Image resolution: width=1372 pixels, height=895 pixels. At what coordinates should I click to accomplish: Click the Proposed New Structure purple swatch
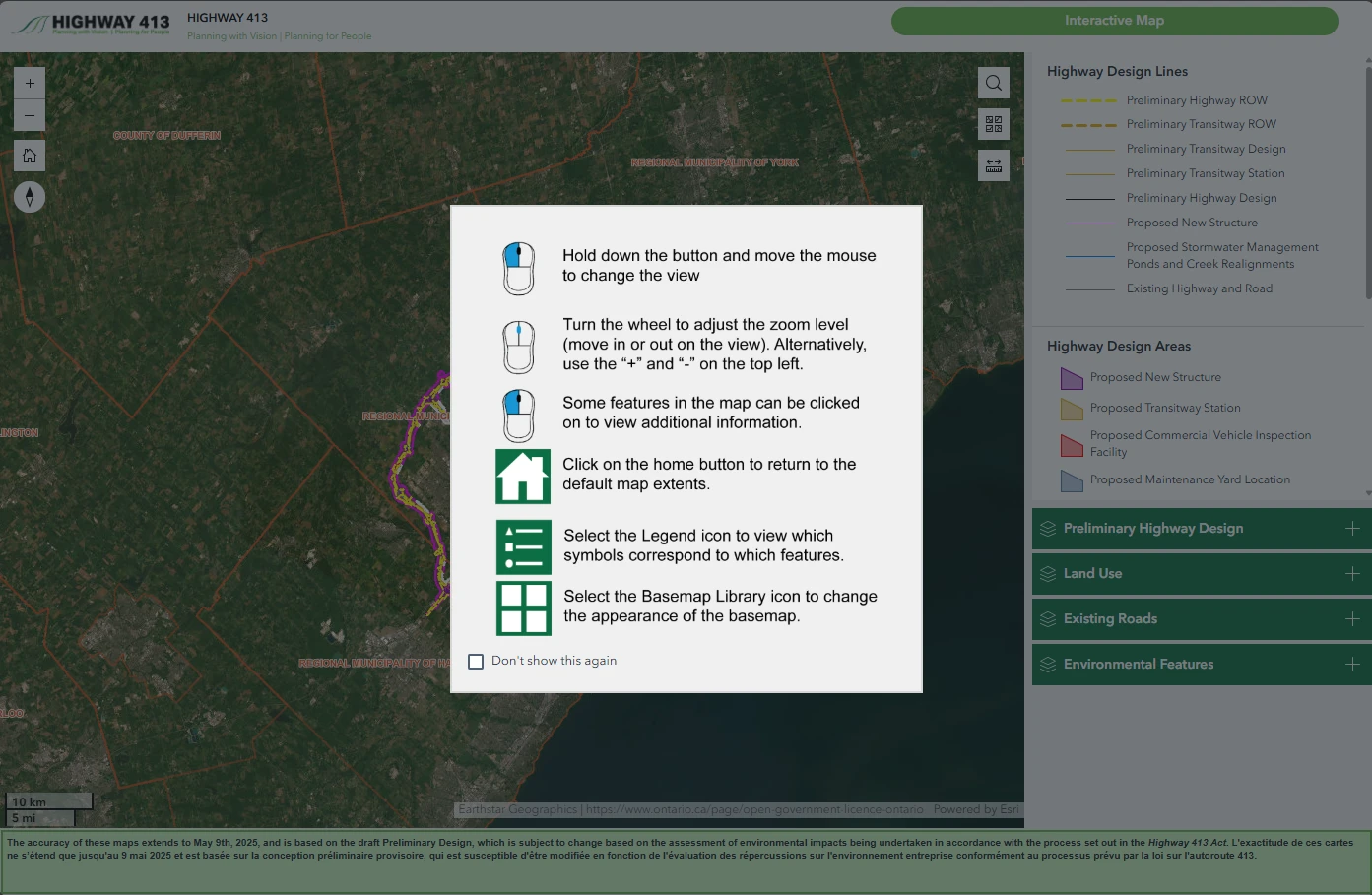(x=1072, y=378)
